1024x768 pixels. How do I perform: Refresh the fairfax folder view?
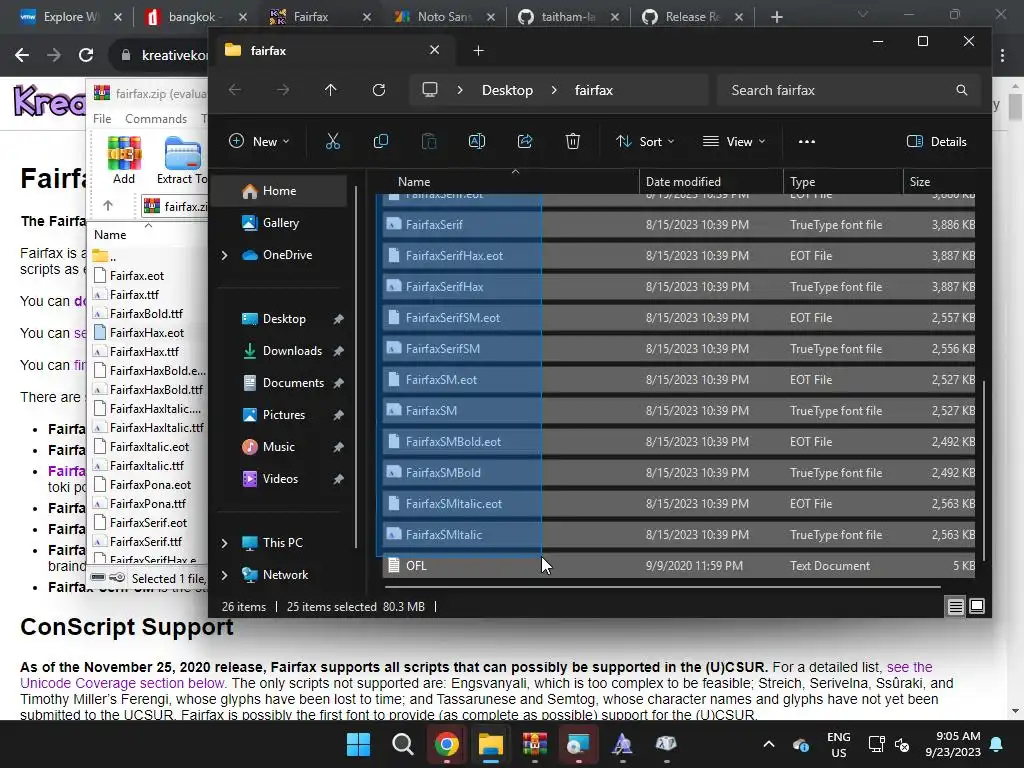tap(379, 90)
